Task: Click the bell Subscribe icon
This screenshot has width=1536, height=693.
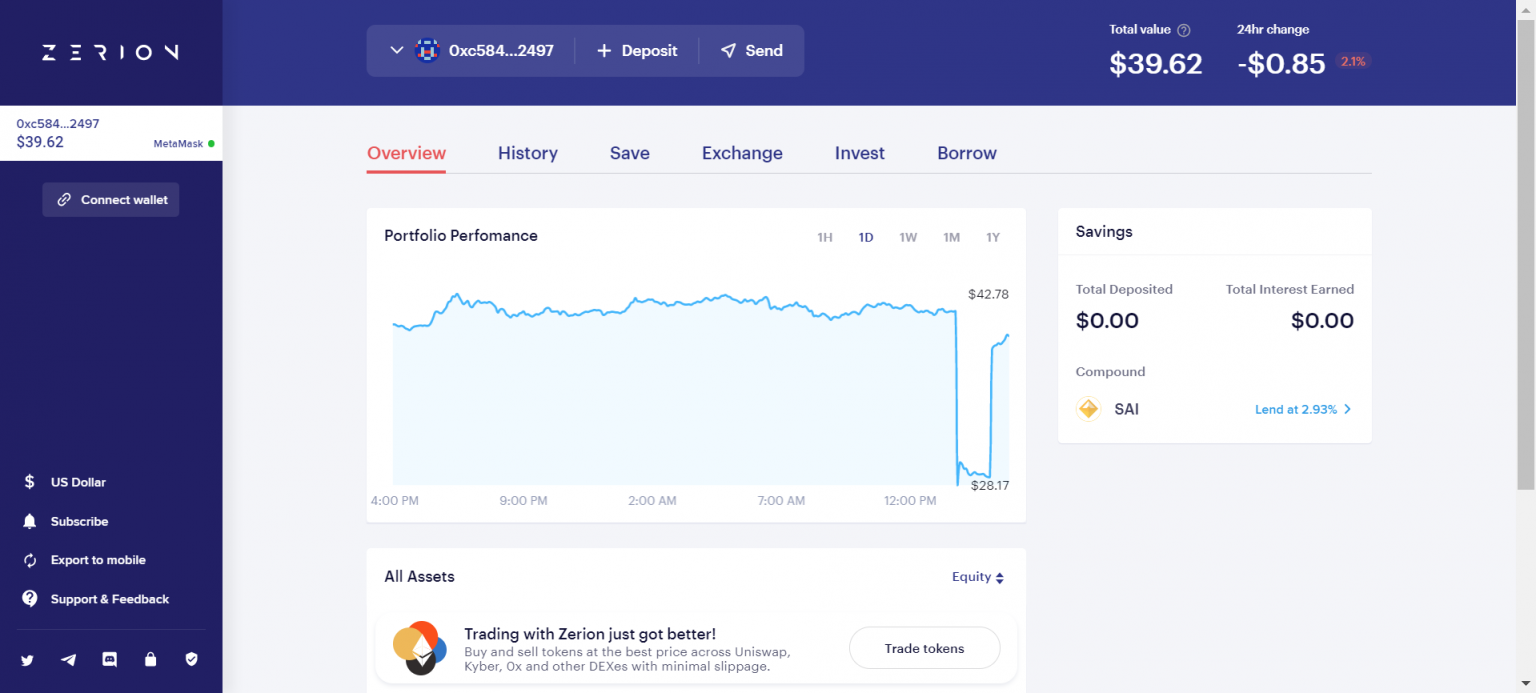Action: pos(30,521)
